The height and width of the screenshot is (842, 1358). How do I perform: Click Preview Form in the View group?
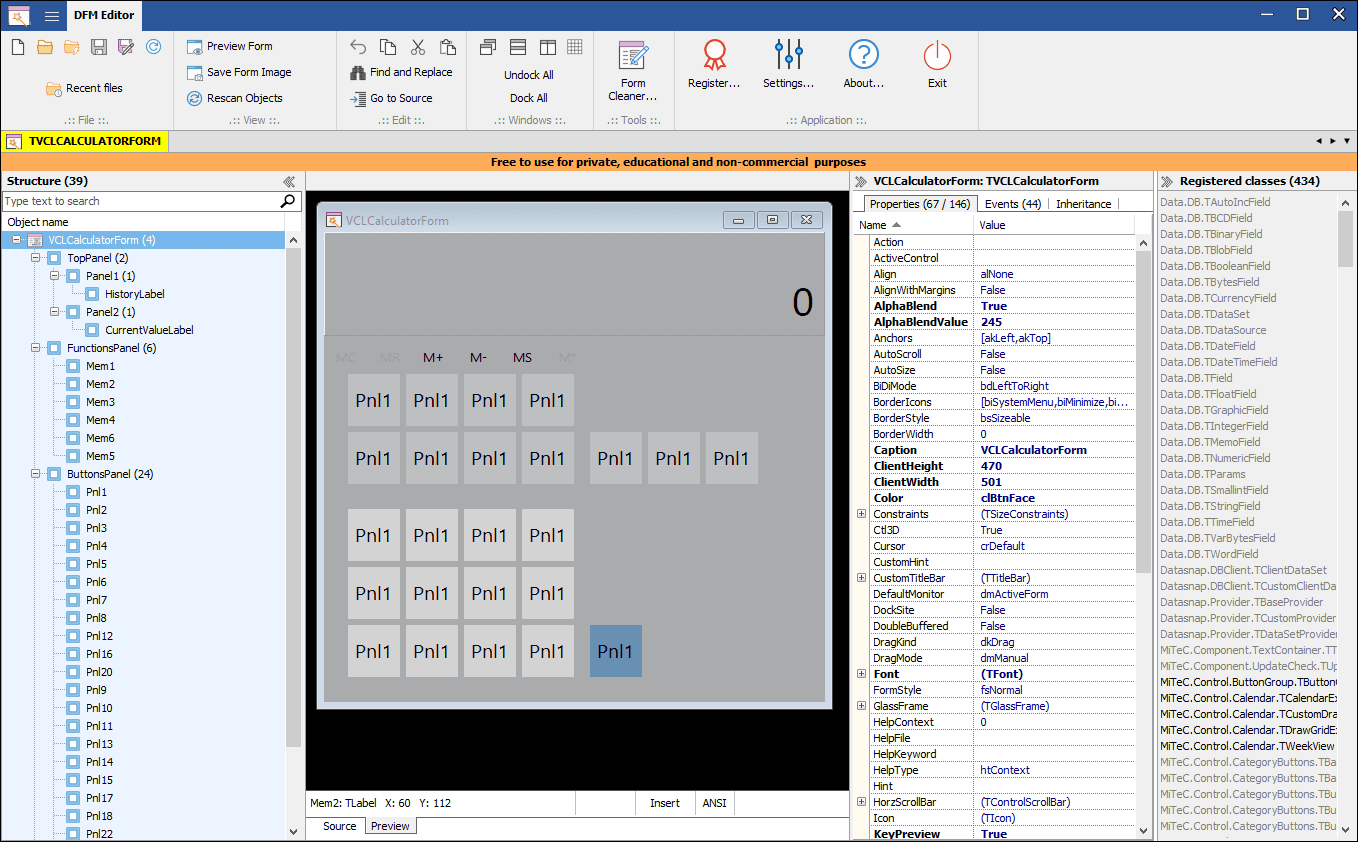(230, 46)
